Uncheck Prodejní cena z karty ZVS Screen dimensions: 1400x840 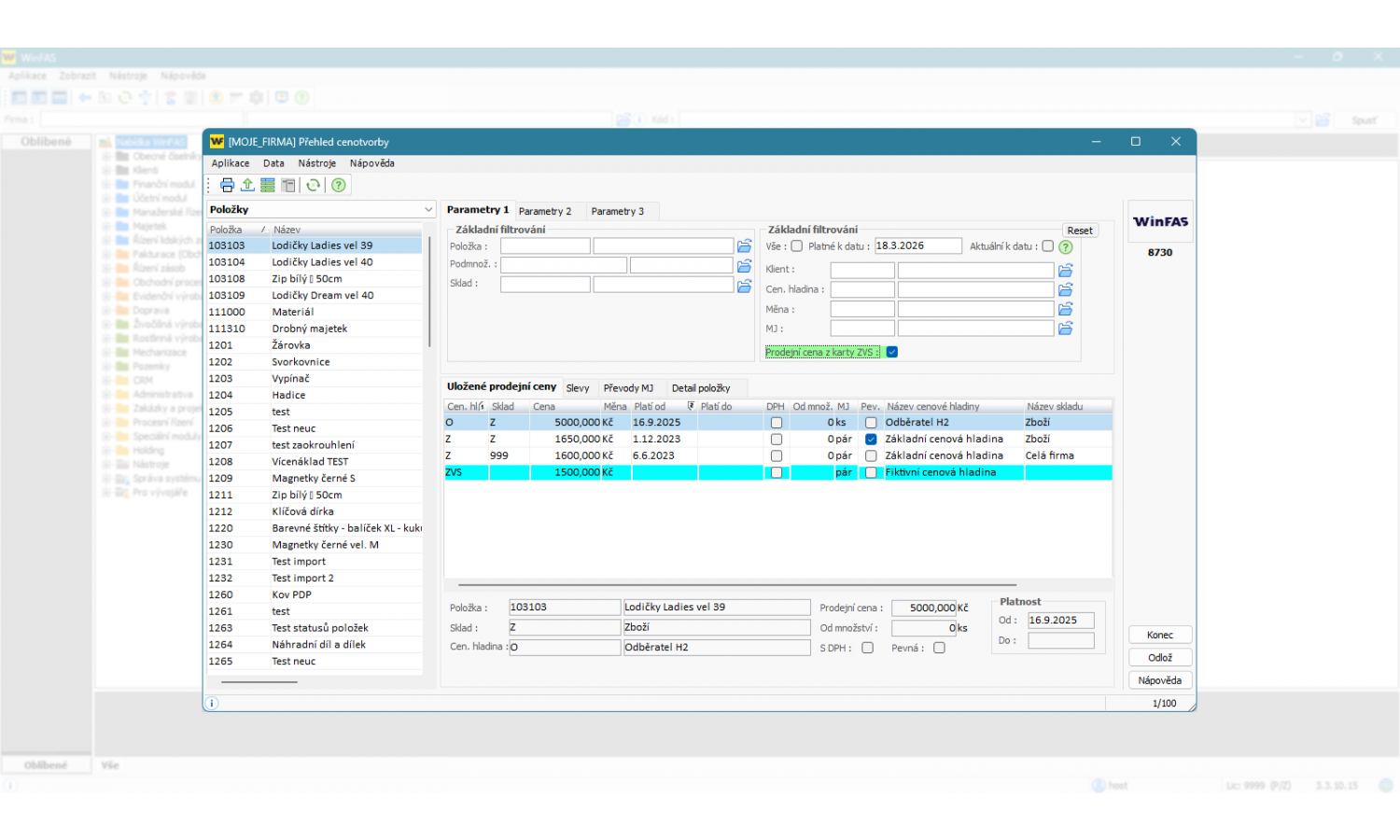coord(891,352)
